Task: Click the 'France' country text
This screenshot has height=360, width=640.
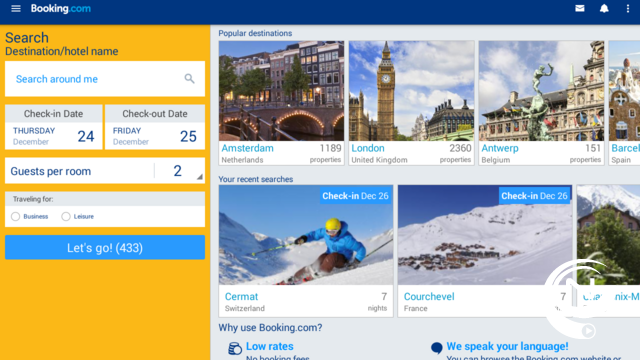Action: 416,309
